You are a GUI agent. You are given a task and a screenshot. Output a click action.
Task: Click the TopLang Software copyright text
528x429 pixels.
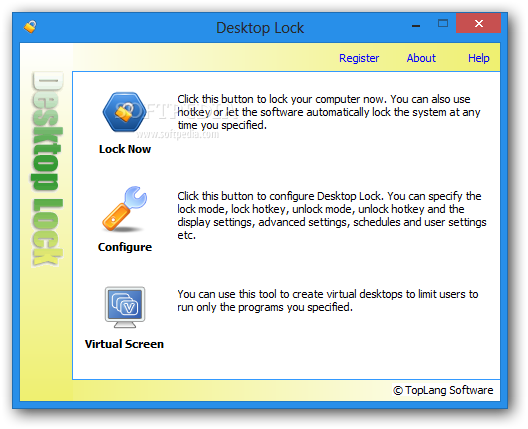(x=443, y=390)
